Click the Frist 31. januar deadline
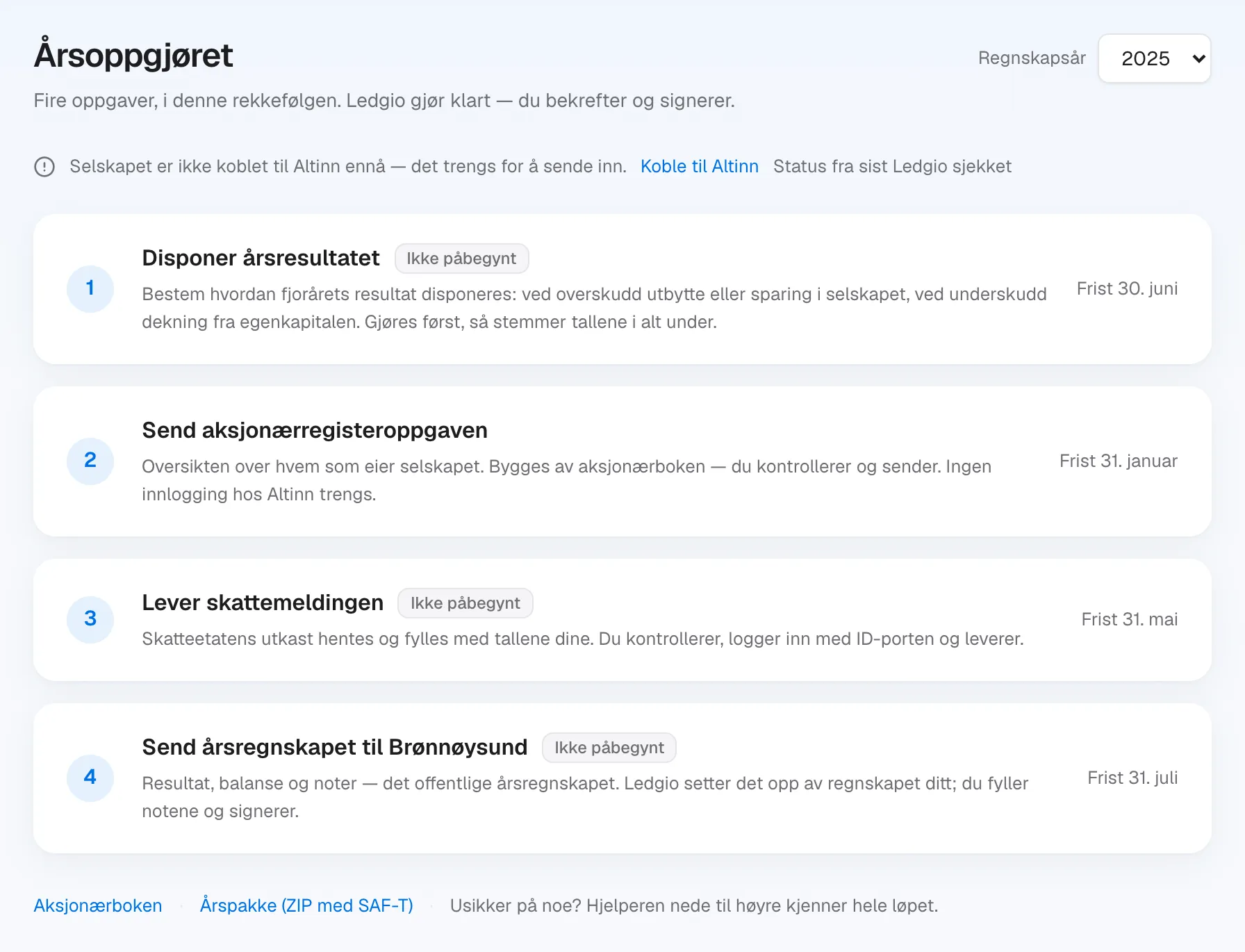Viewport: 1245px width, 952px height. pyautogui.click(x=1119, y=461)
